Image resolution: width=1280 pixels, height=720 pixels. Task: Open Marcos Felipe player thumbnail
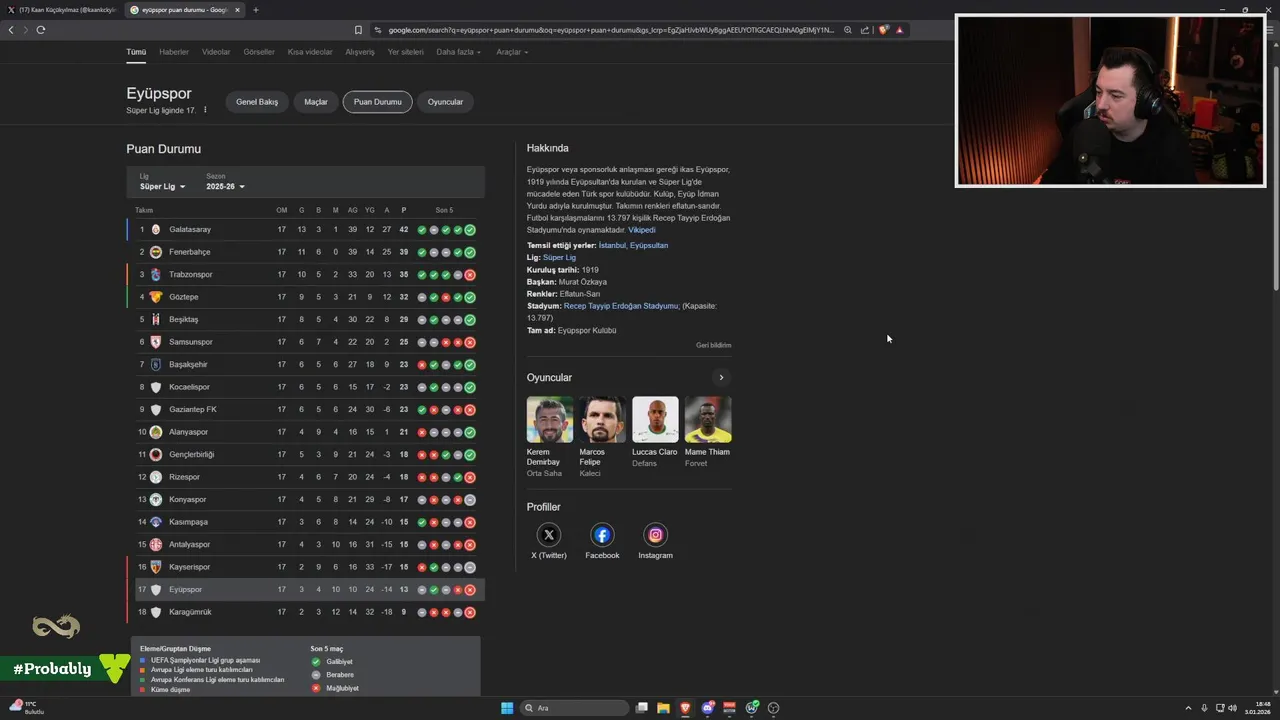602,420
